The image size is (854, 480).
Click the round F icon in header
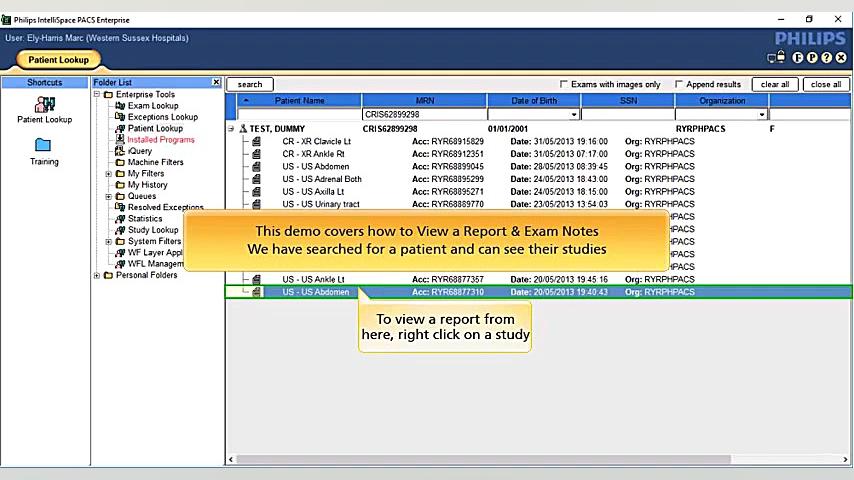798,57
